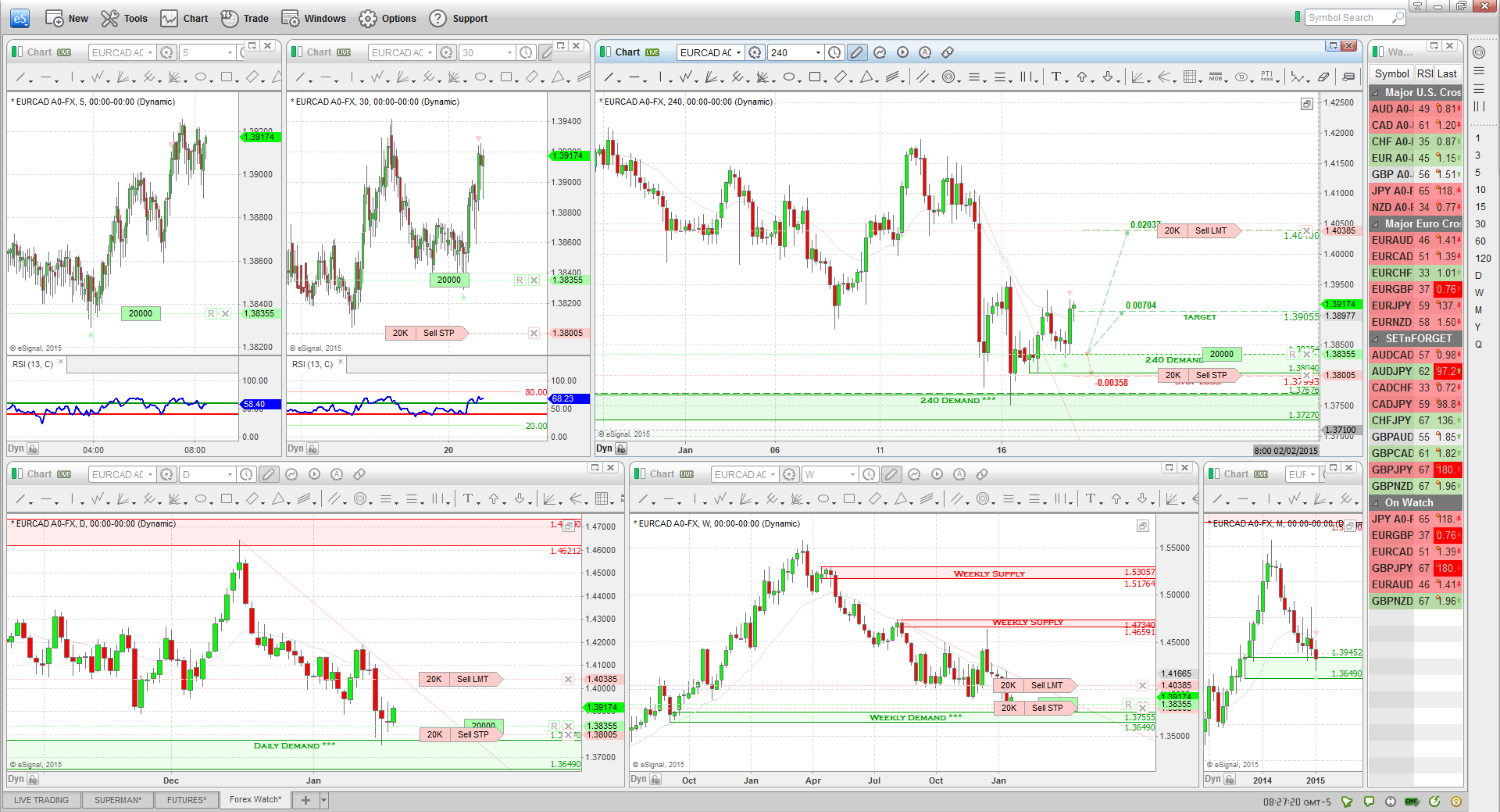
Task: Toggle the drawing pencil button in daily chart
Action: click(x=269, y=474)
